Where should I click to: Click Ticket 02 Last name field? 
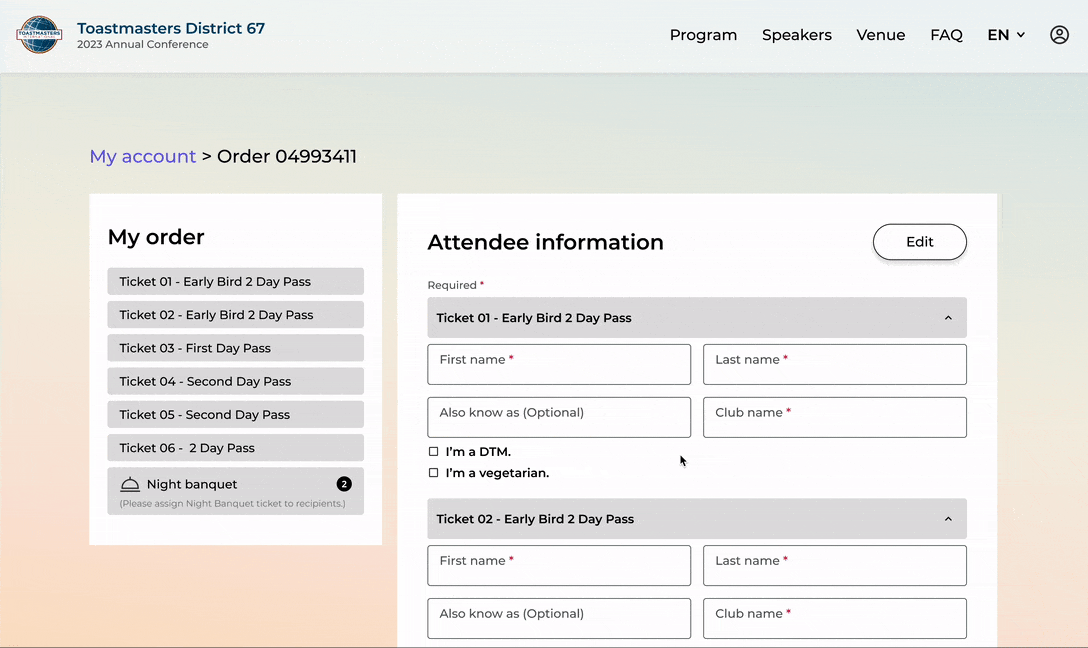coord(834,566)
